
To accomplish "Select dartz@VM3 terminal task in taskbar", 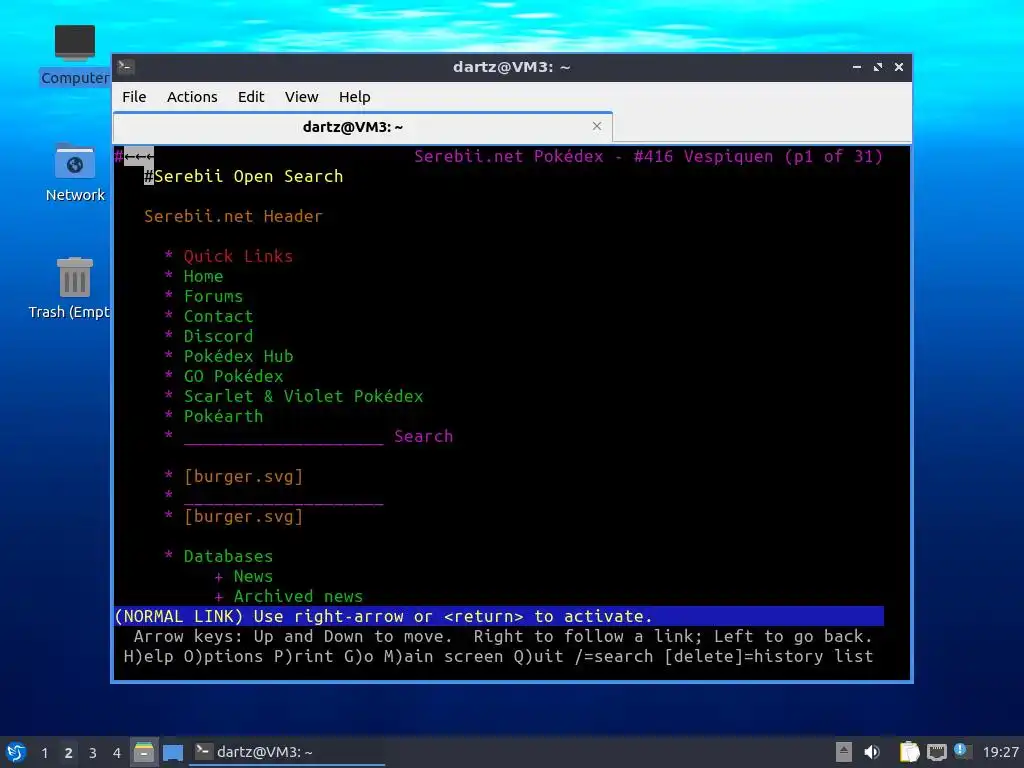I will 287,752.
